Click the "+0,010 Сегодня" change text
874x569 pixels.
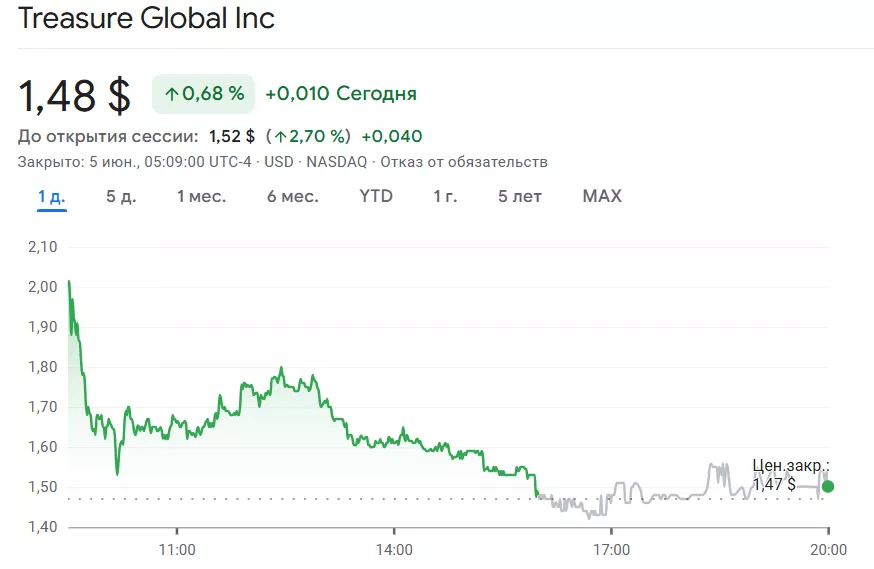point(341,94)
